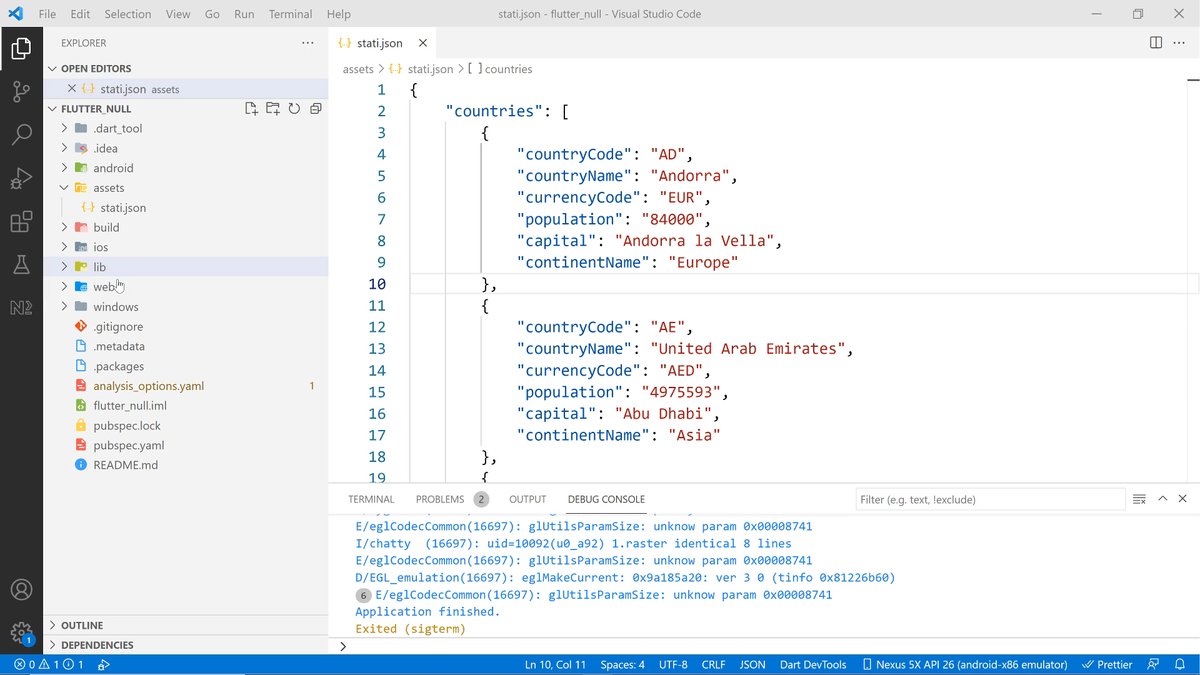Open the Extensions view
The height and width of the screenshot is (675, 1200).
(21, 222)
